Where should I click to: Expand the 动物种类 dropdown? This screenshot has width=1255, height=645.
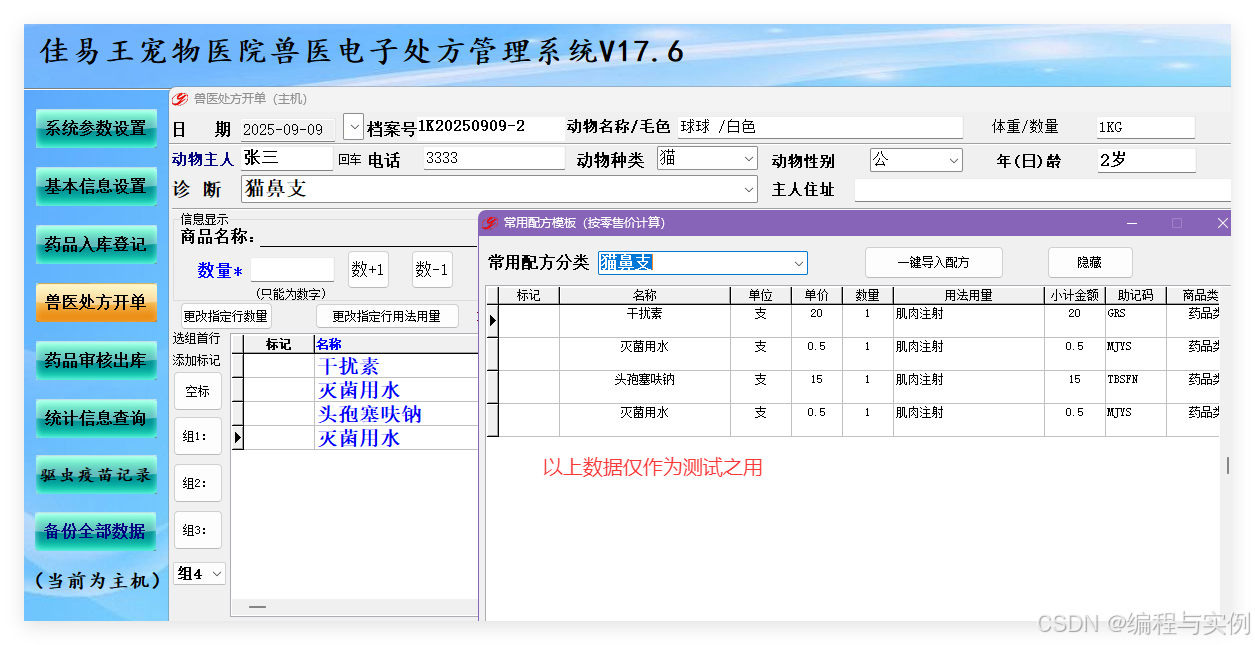pyautogui.click(x=749, y=159)
